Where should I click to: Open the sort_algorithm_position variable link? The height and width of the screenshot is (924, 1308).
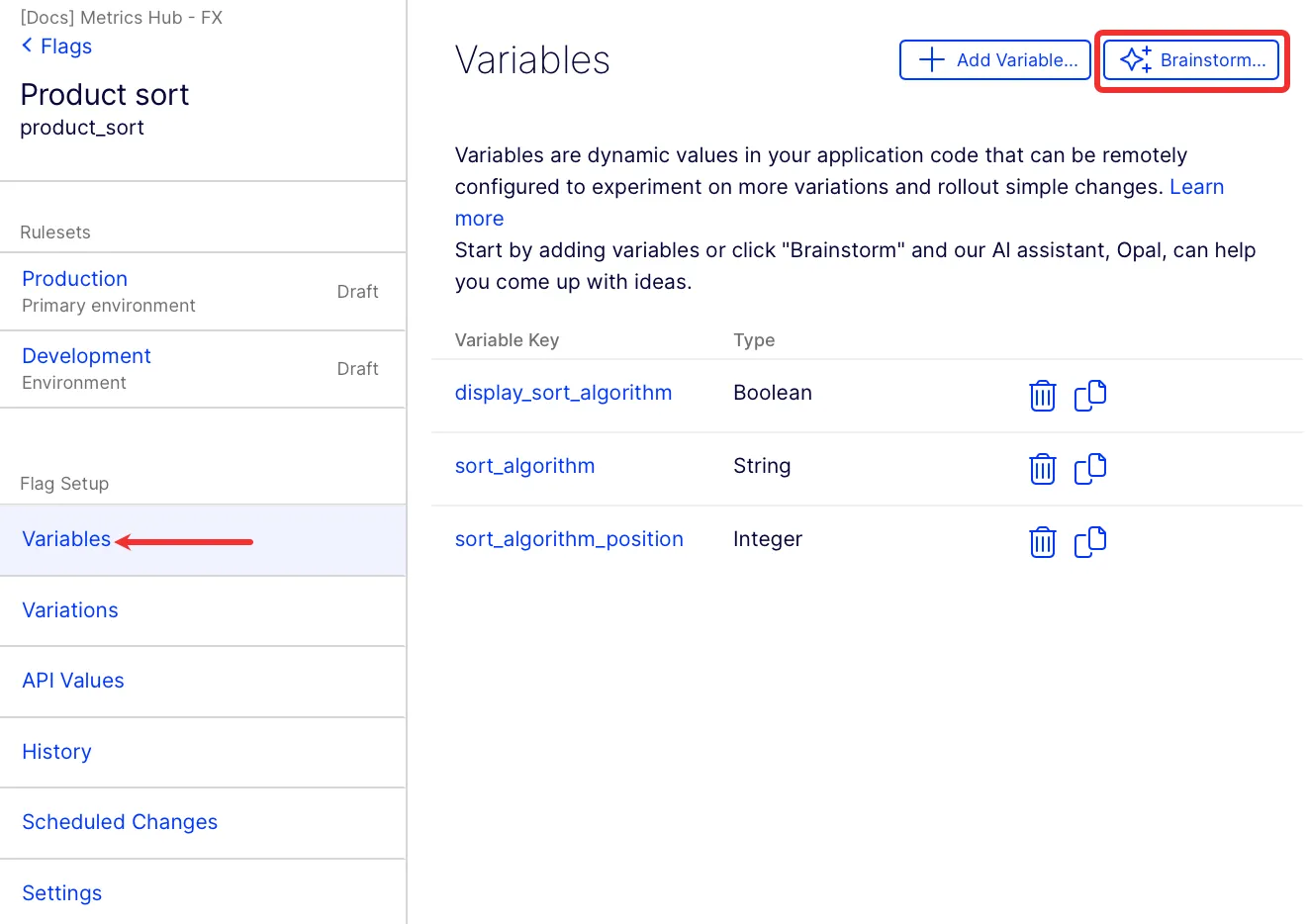click(569, 539)
